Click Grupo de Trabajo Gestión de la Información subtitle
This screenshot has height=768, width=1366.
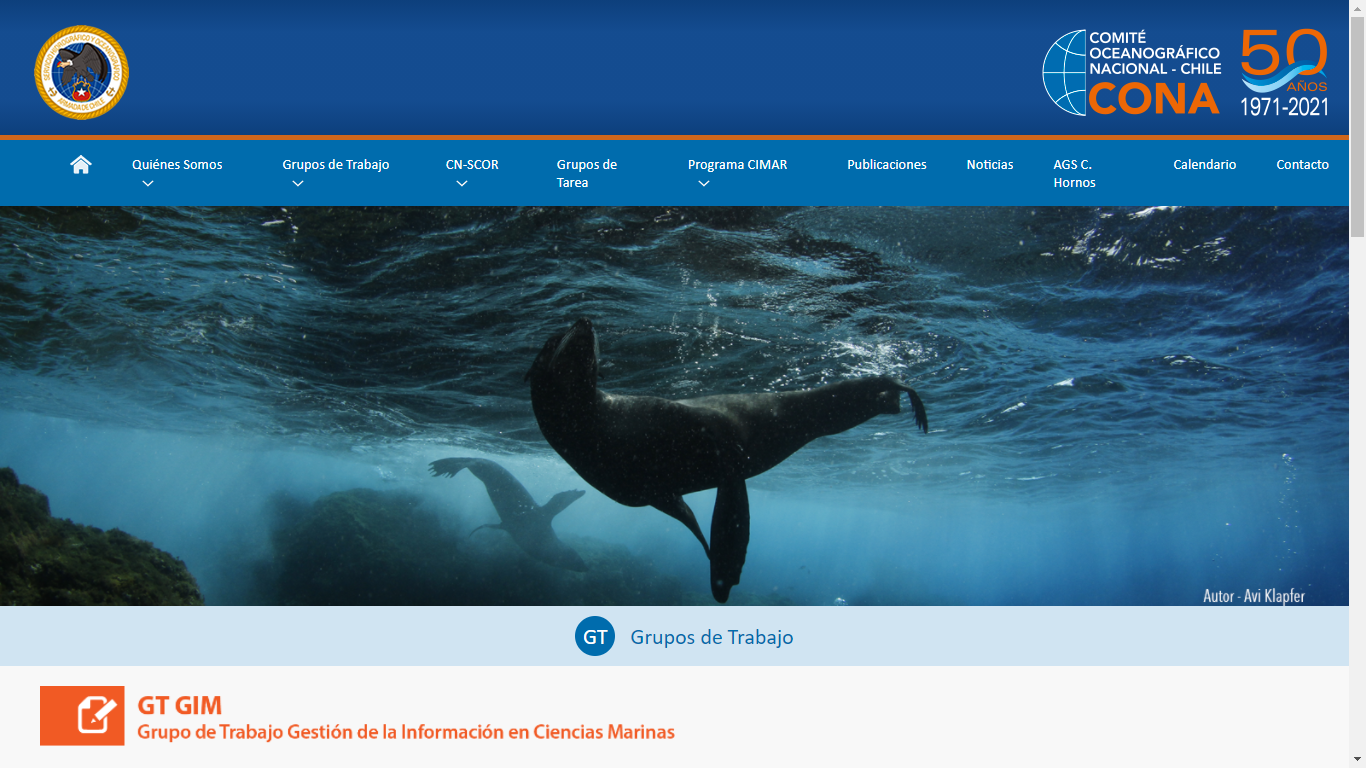click(406, 733)
